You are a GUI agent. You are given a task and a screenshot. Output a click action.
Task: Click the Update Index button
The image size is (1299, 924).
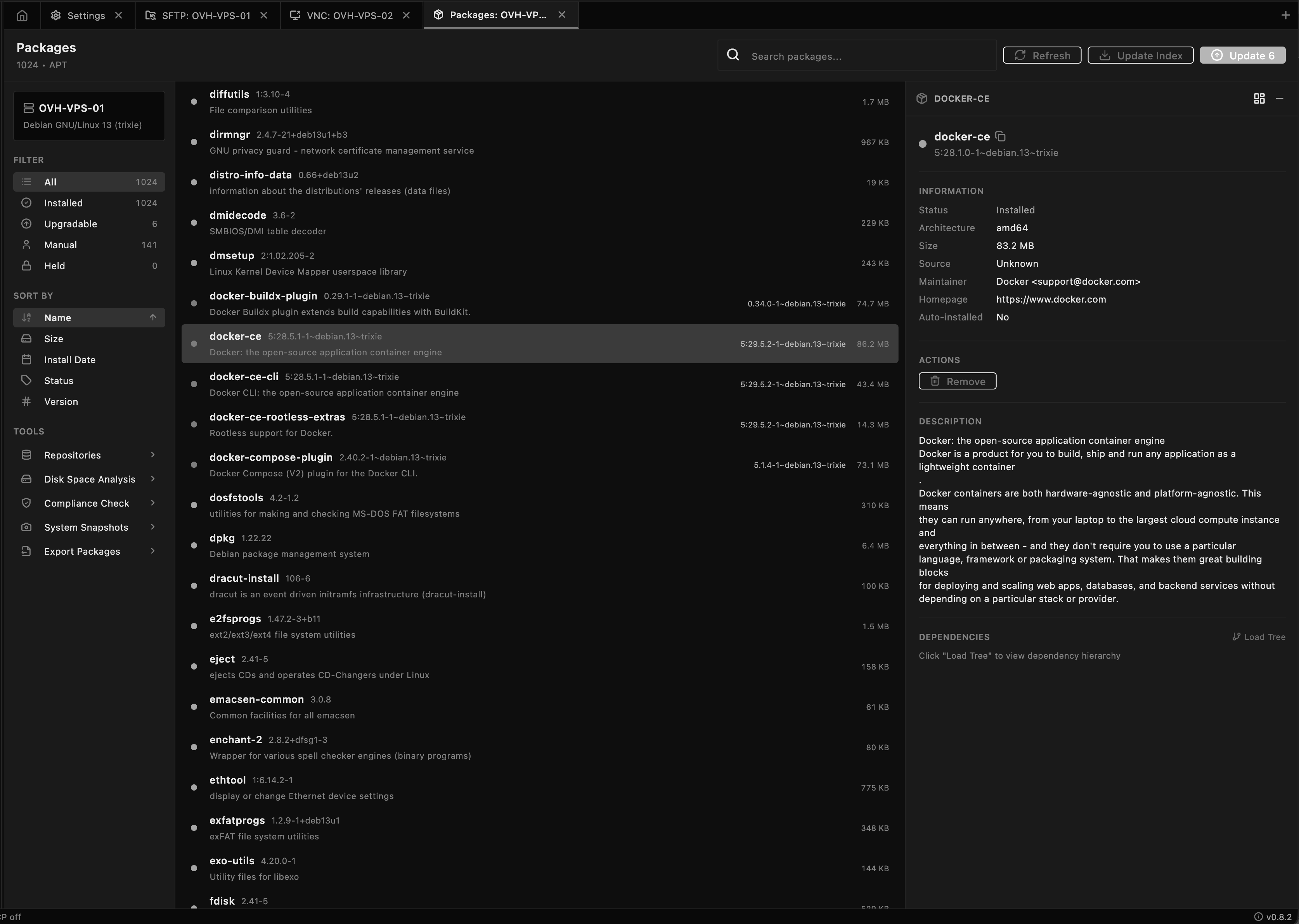1140,55
